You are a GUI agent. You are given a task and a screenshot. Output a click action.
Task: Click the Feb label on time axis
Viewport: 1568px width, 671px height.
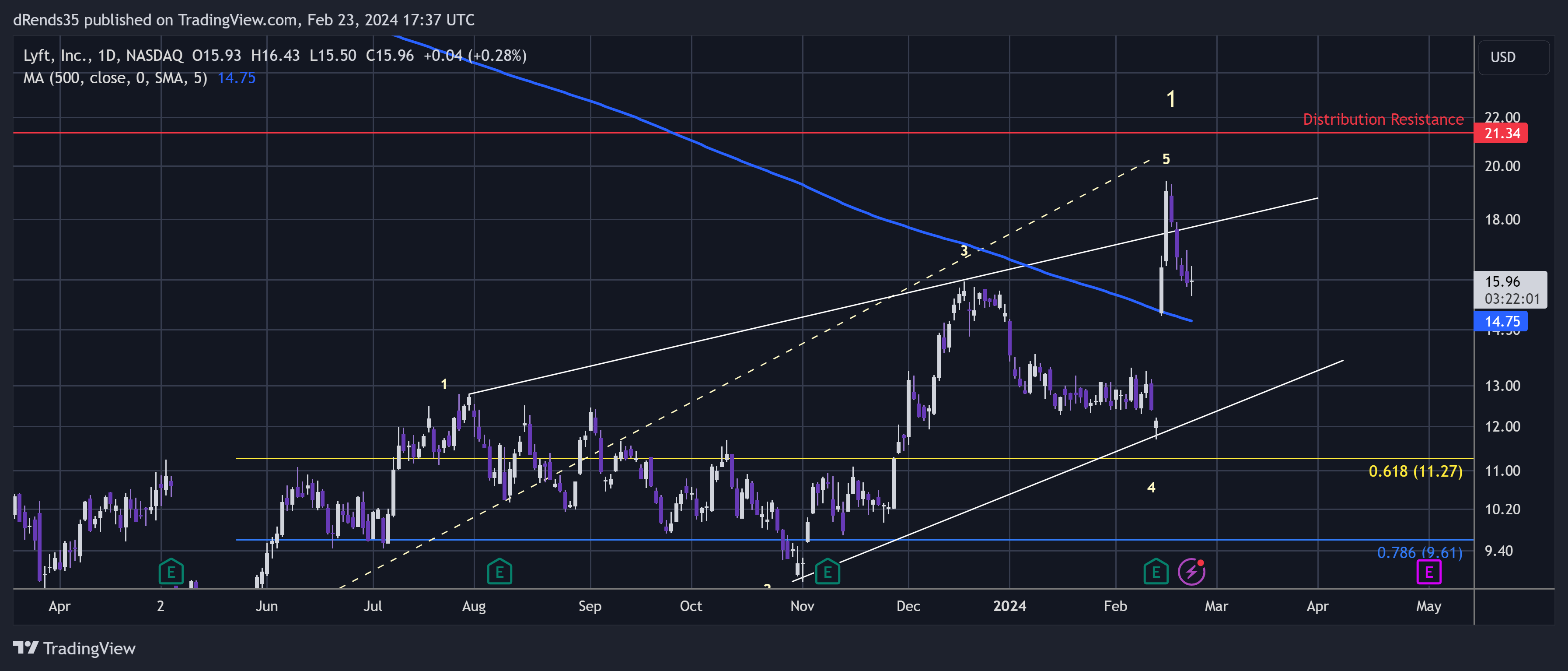point(1115,606)
